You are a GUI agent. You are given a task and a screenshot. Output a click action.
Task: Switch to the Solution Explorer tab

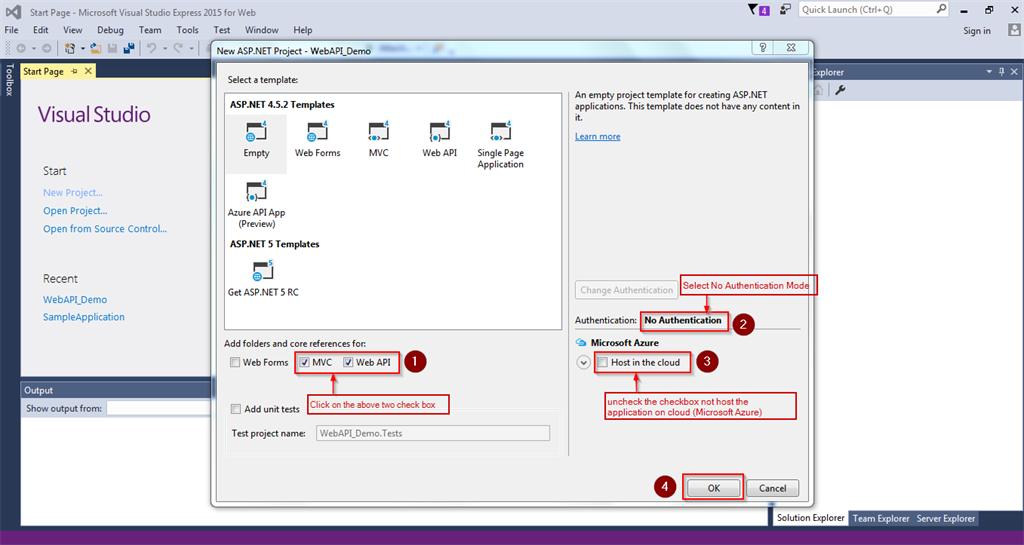(x=810, y=518)
